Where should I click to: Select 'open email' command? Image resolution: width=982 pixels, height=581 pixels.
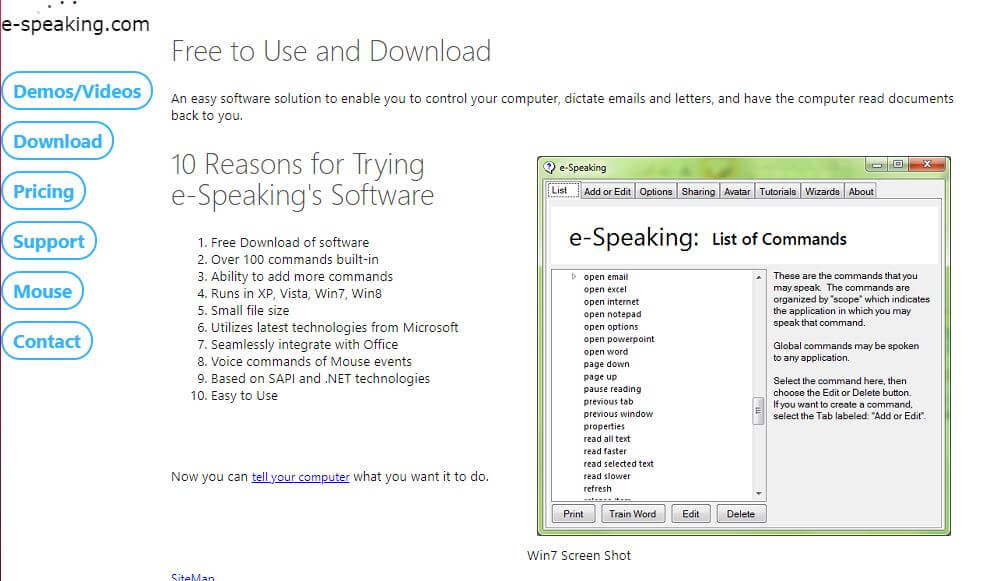(x=606, y=277)
